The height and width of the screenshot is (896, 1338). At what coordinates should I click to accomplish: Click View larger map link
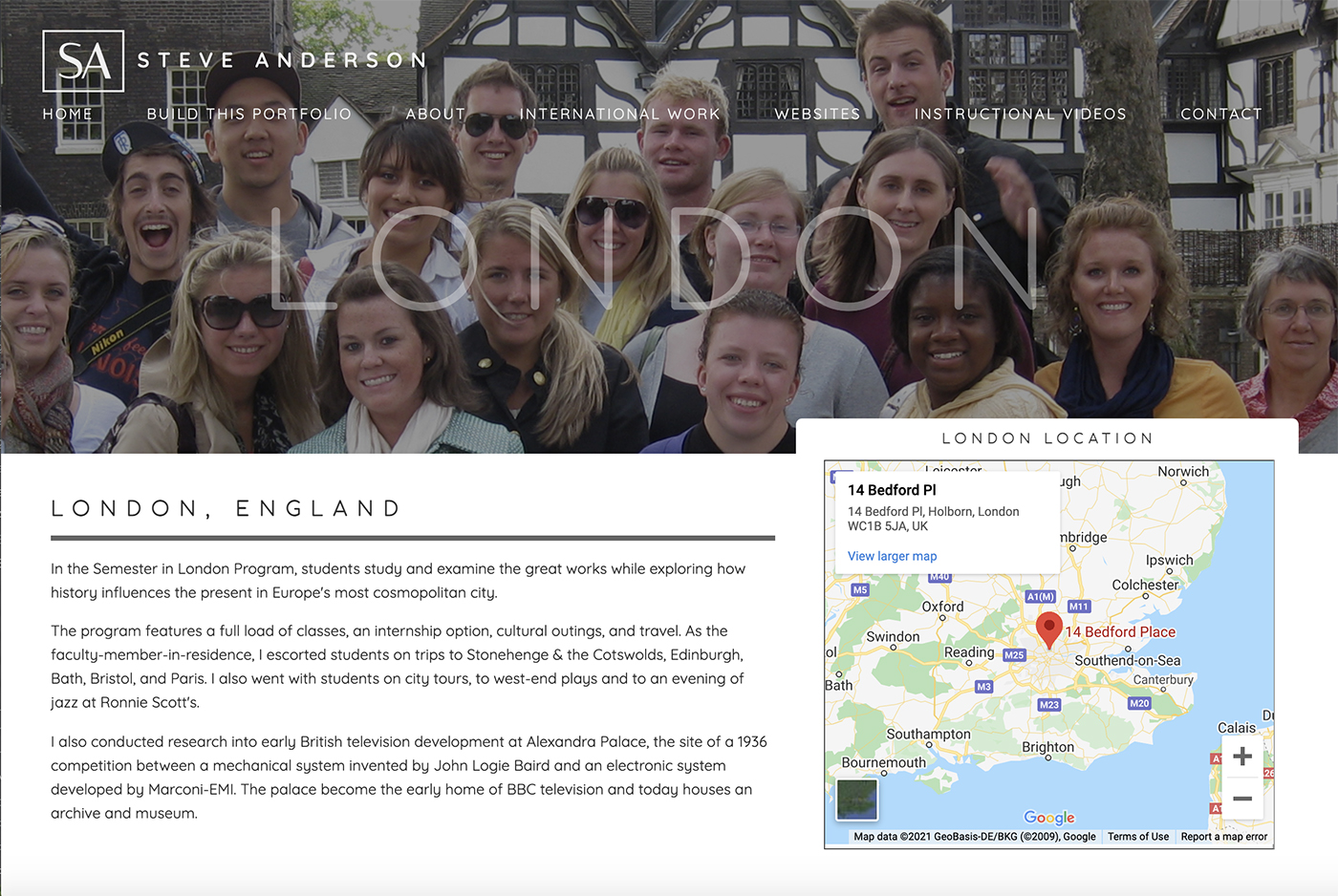892,556
